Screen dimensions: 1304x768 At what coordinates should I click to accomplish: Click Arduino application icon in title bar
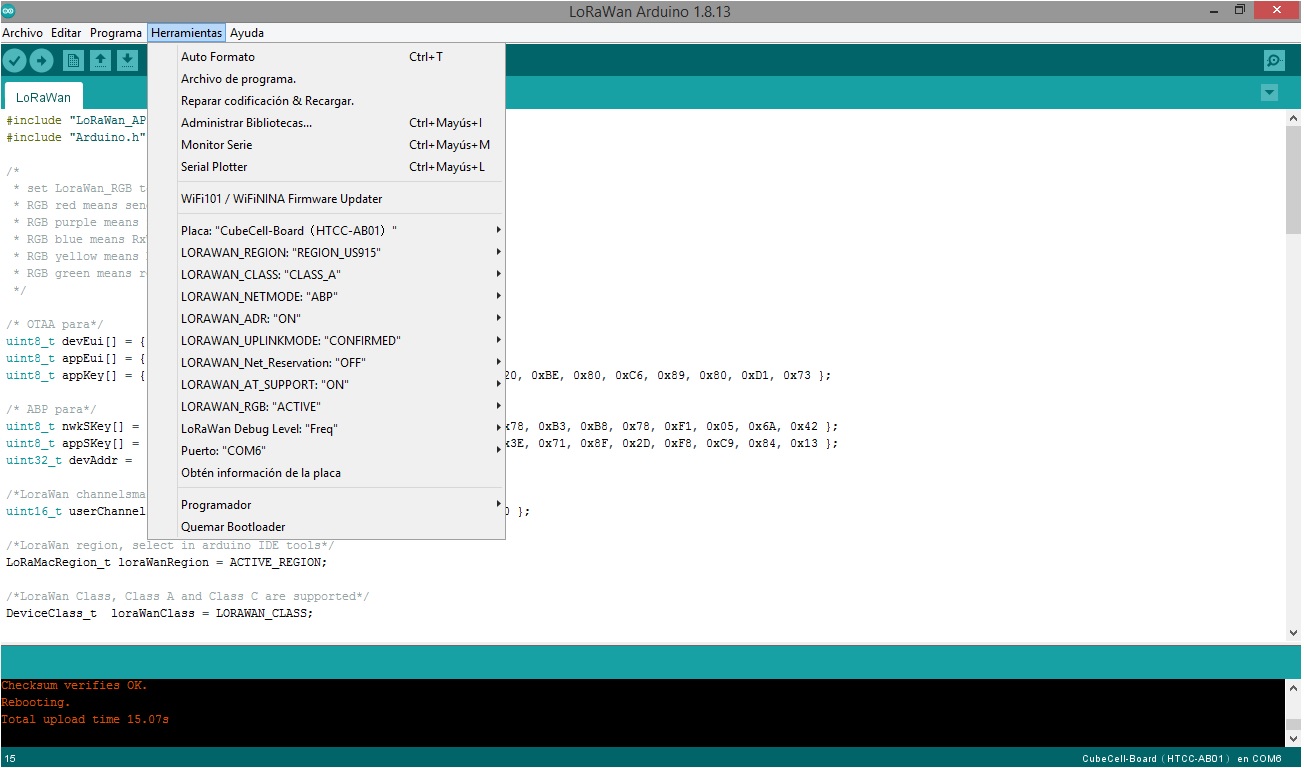pyautogui.click(x=9, y=10)
